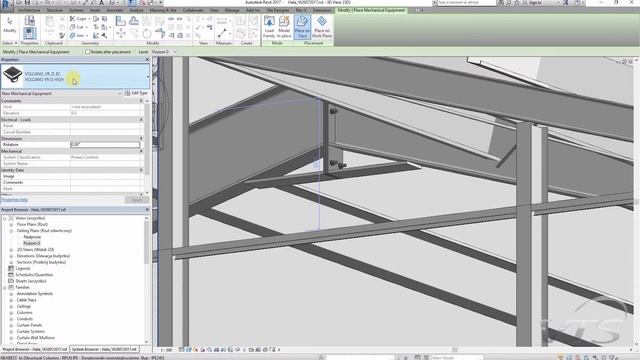
Task: Click the Families icon in Project Browser
Action: point(11,287)
